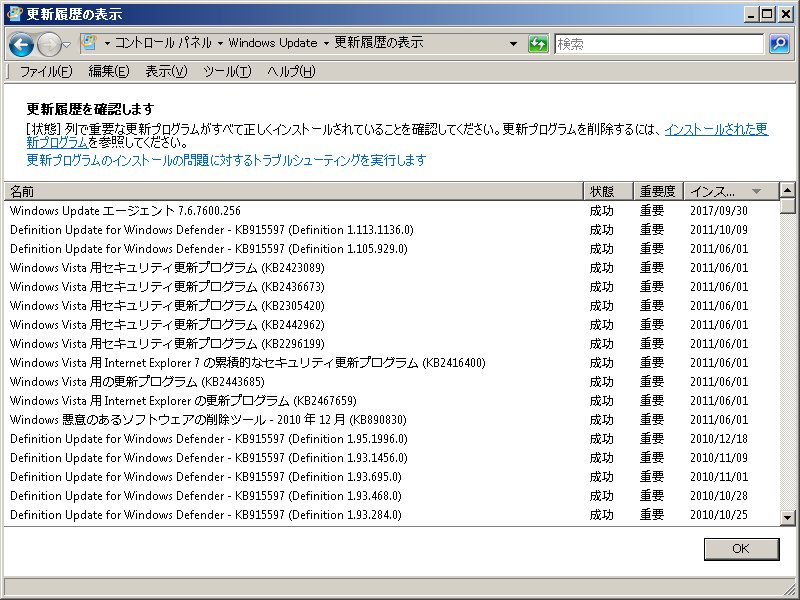Select 更新履歴の表示 breadcrumb

(379, 43)
